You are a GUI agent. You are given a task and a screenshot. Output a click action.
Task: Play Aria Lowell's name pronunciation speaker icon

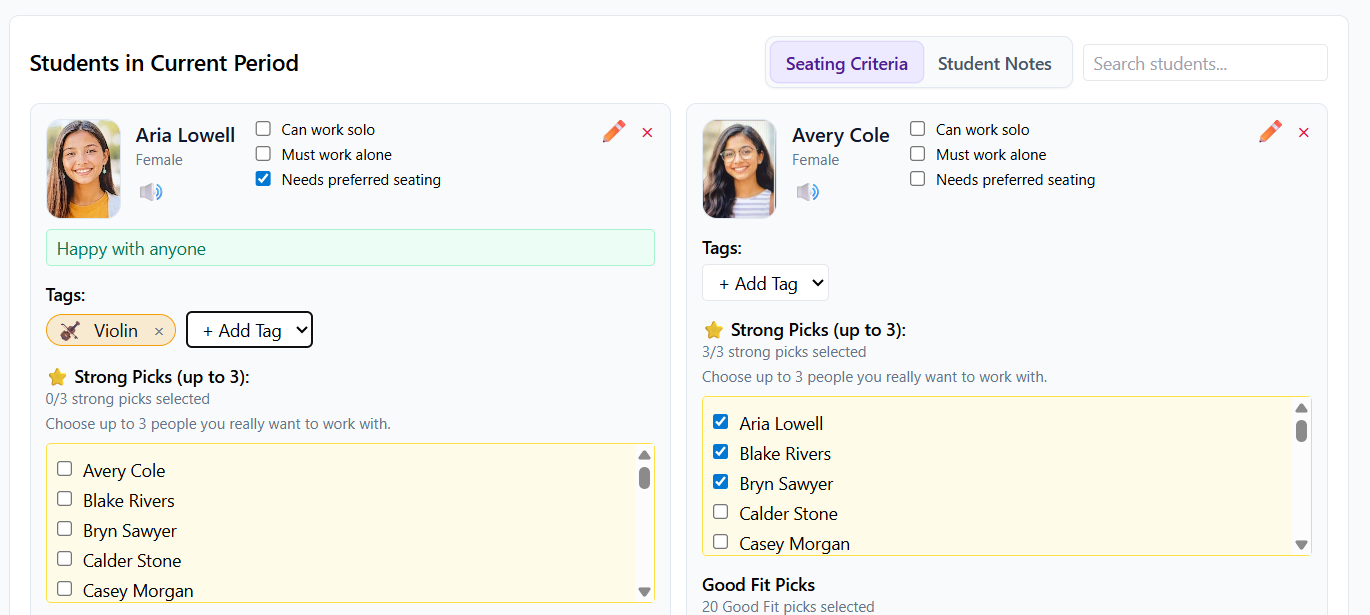tap(151, 191)
